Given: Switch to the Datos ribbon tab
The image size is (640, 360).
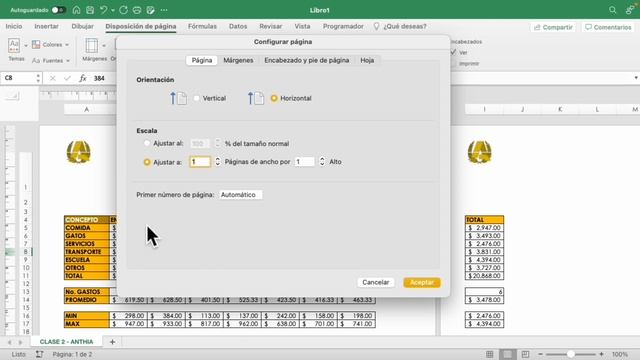Looking at the screenshot, I should tap(238, 26).
